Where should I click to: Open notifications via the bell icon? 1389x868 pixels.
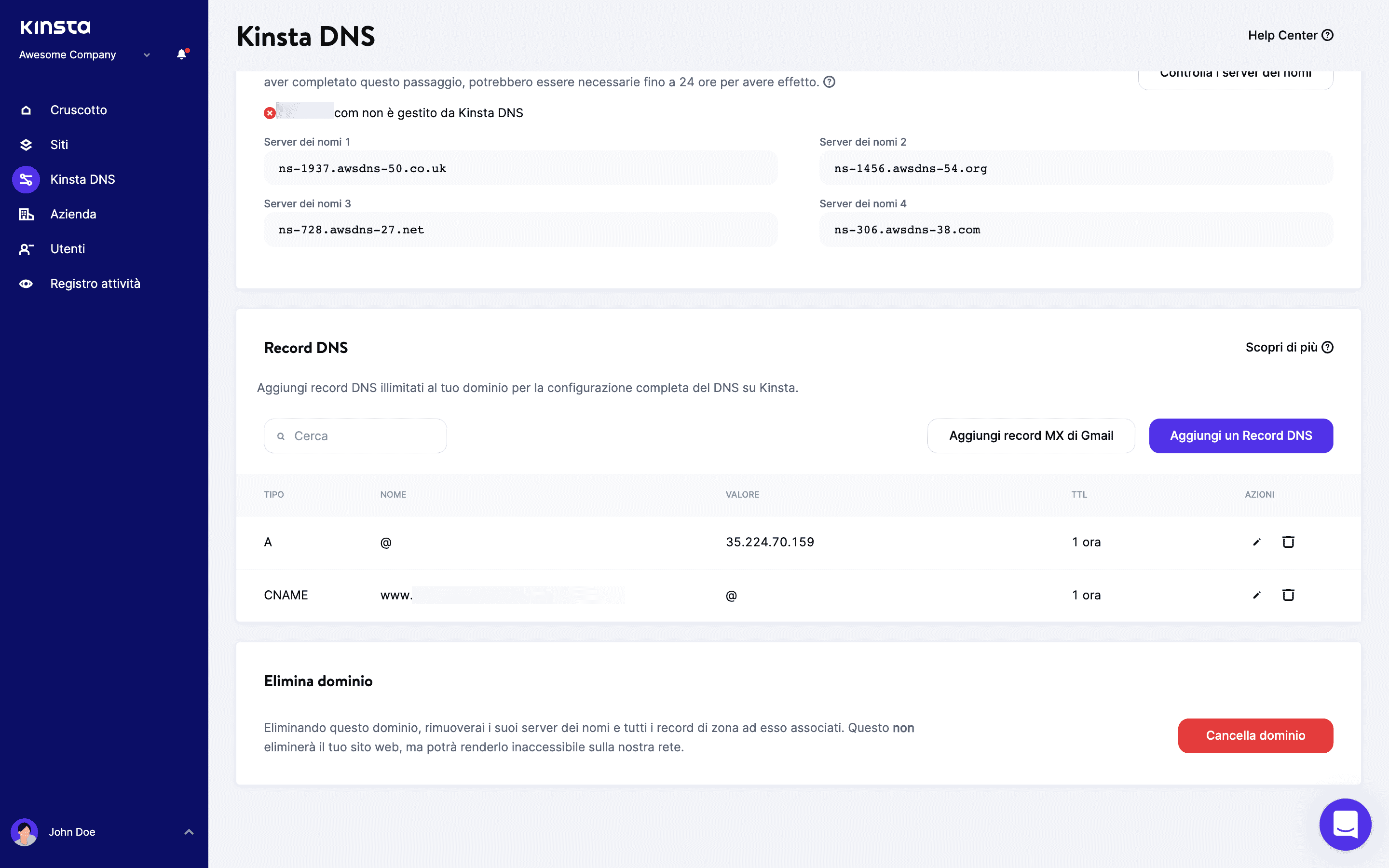point(182,54)
